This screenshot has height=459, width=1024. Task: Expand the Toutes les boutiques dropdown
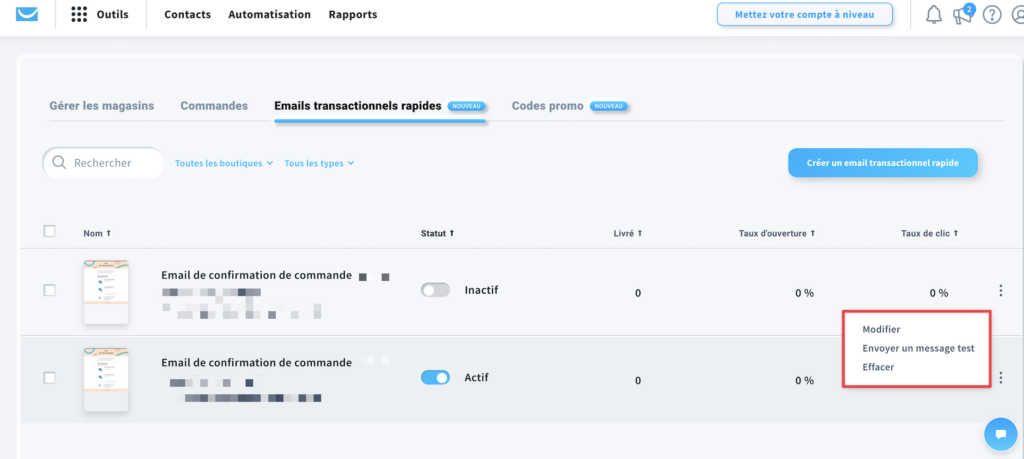224,163
